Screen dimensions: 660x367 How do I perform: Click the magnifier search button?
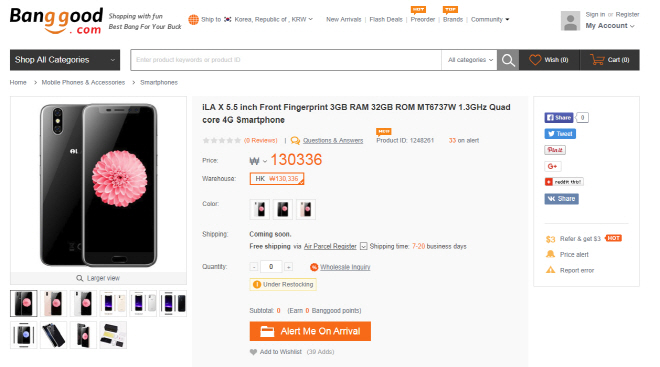pyautogui.click(x=508, y=60)
